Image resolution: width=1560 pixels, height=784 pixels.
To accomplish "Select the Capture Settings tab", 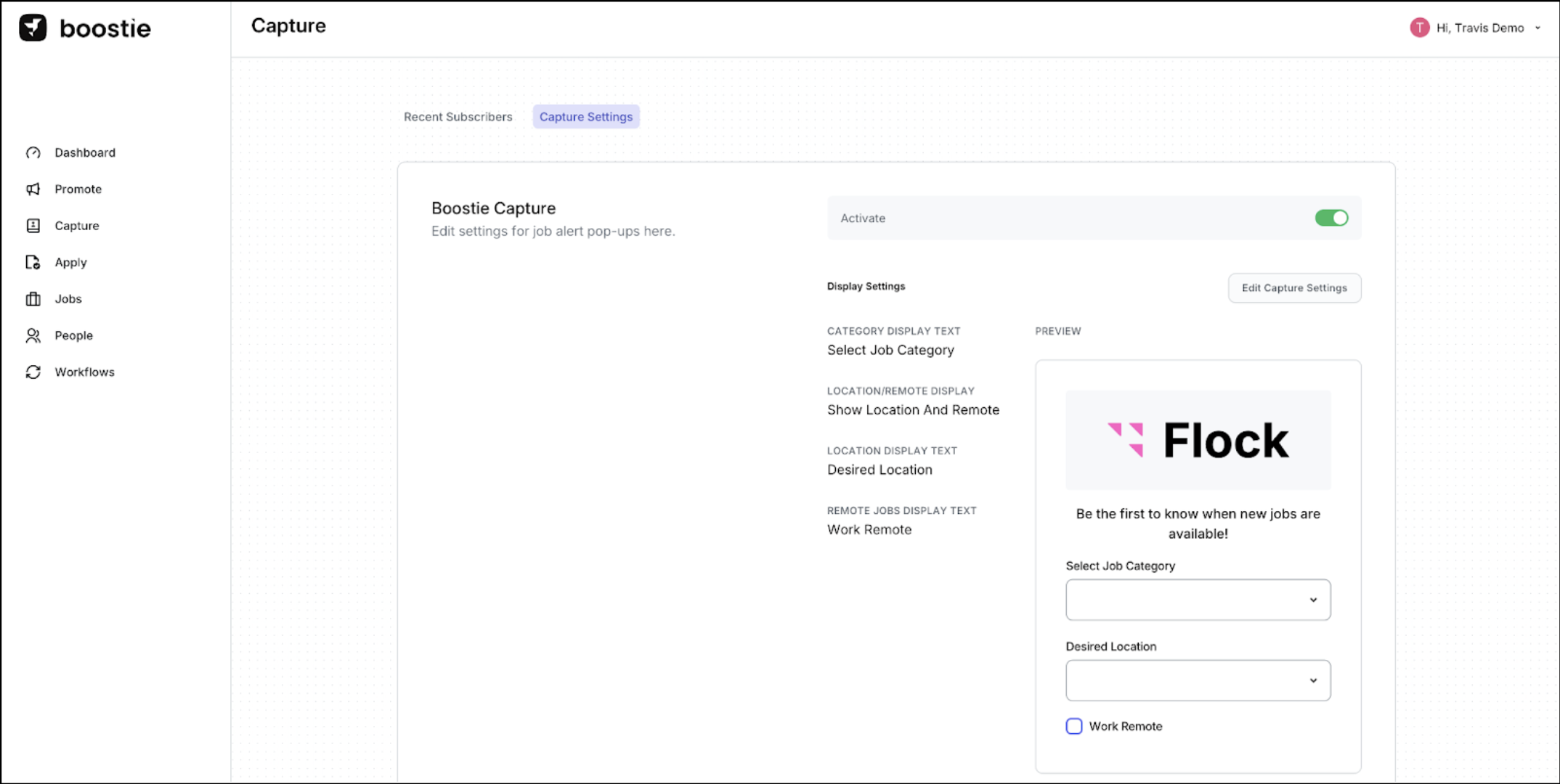I will 585,117.
